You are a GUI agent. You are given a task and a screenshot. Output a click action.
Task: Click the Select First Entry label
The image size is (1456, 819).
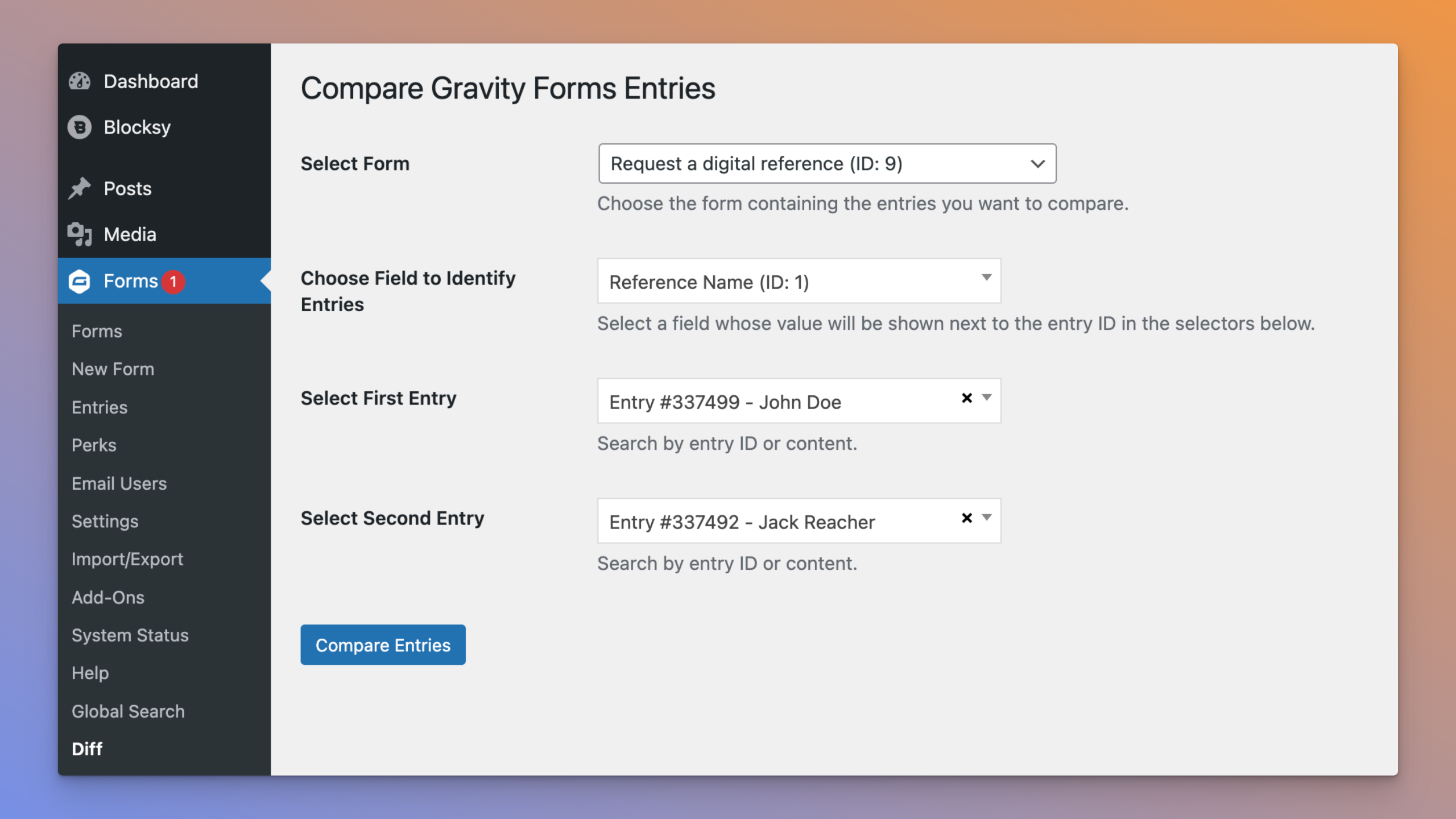[x=378, y=398]
